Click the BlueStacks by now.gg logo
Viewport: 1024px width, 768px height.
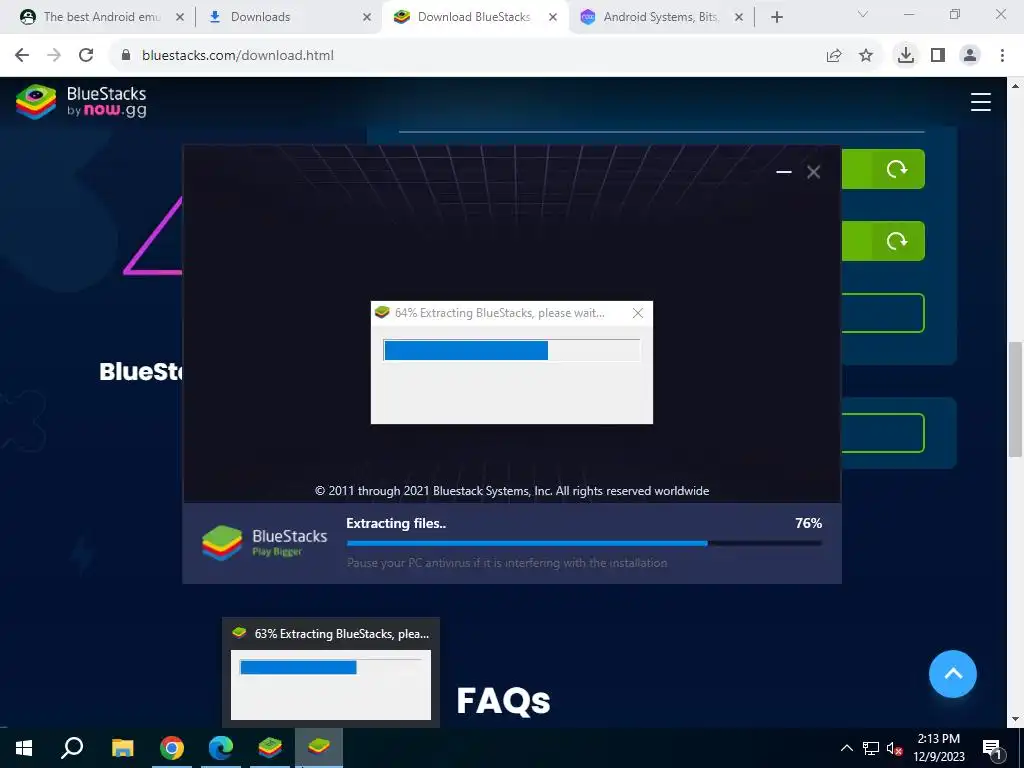81,102
